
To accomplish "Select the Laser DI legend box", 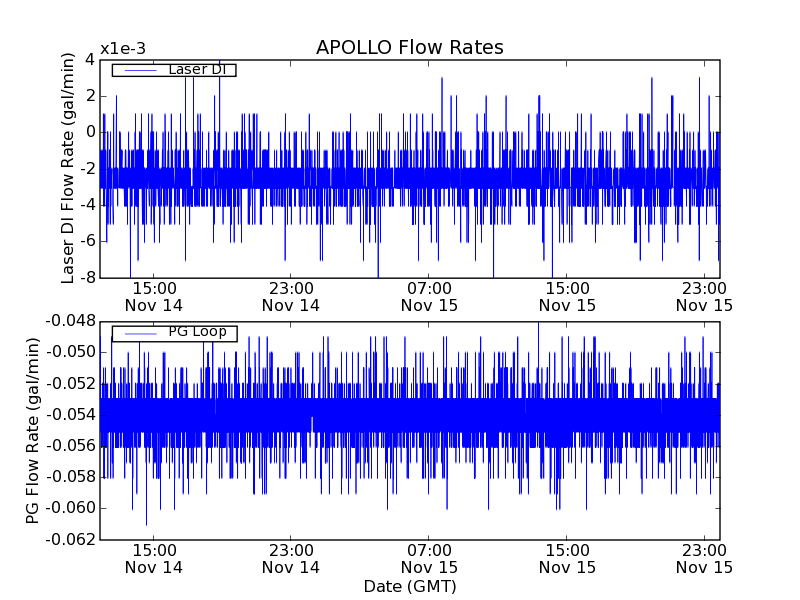I will coord(173,69).
